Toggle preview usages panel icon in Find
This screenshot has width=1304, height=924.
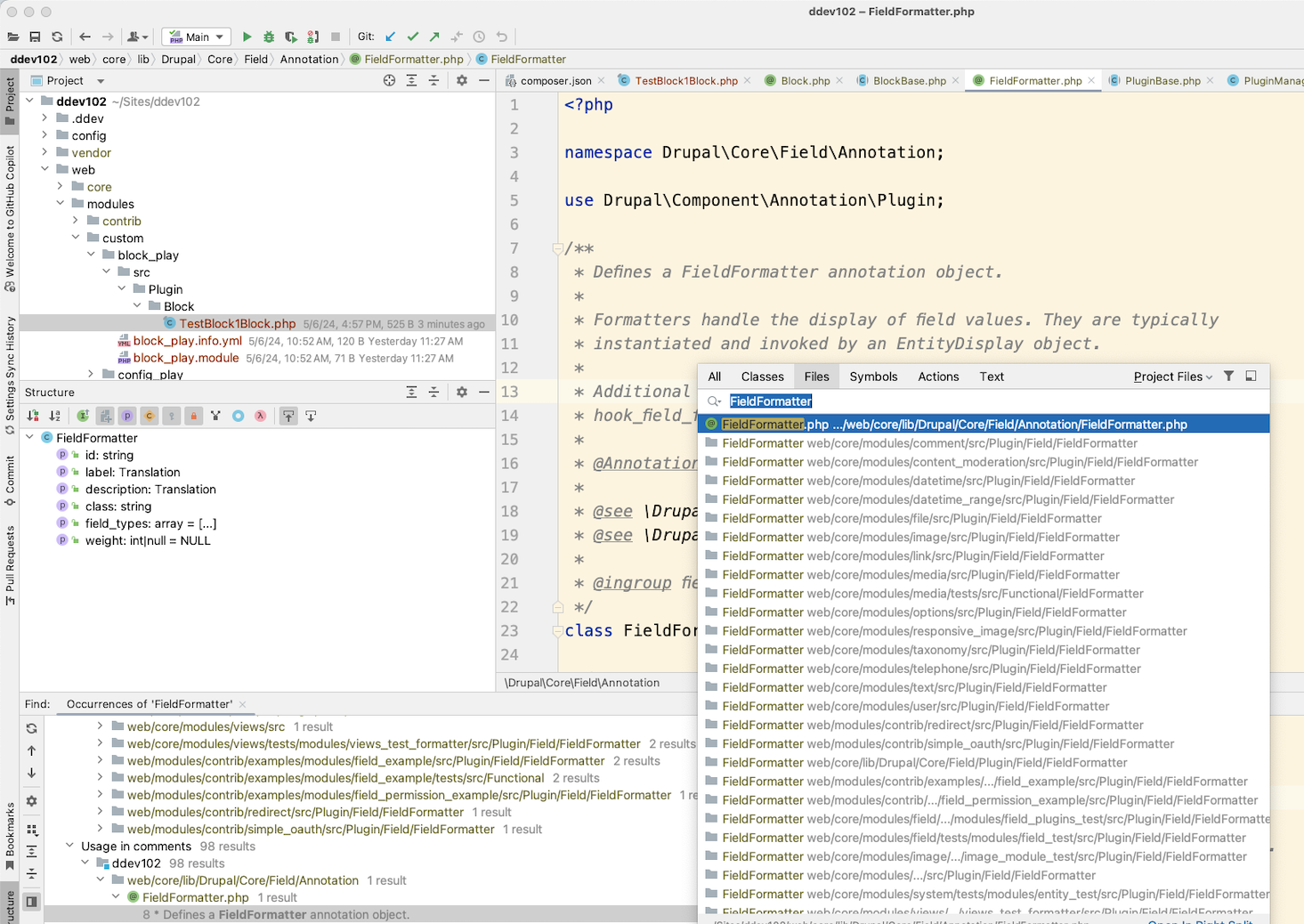tap(32, 902)
